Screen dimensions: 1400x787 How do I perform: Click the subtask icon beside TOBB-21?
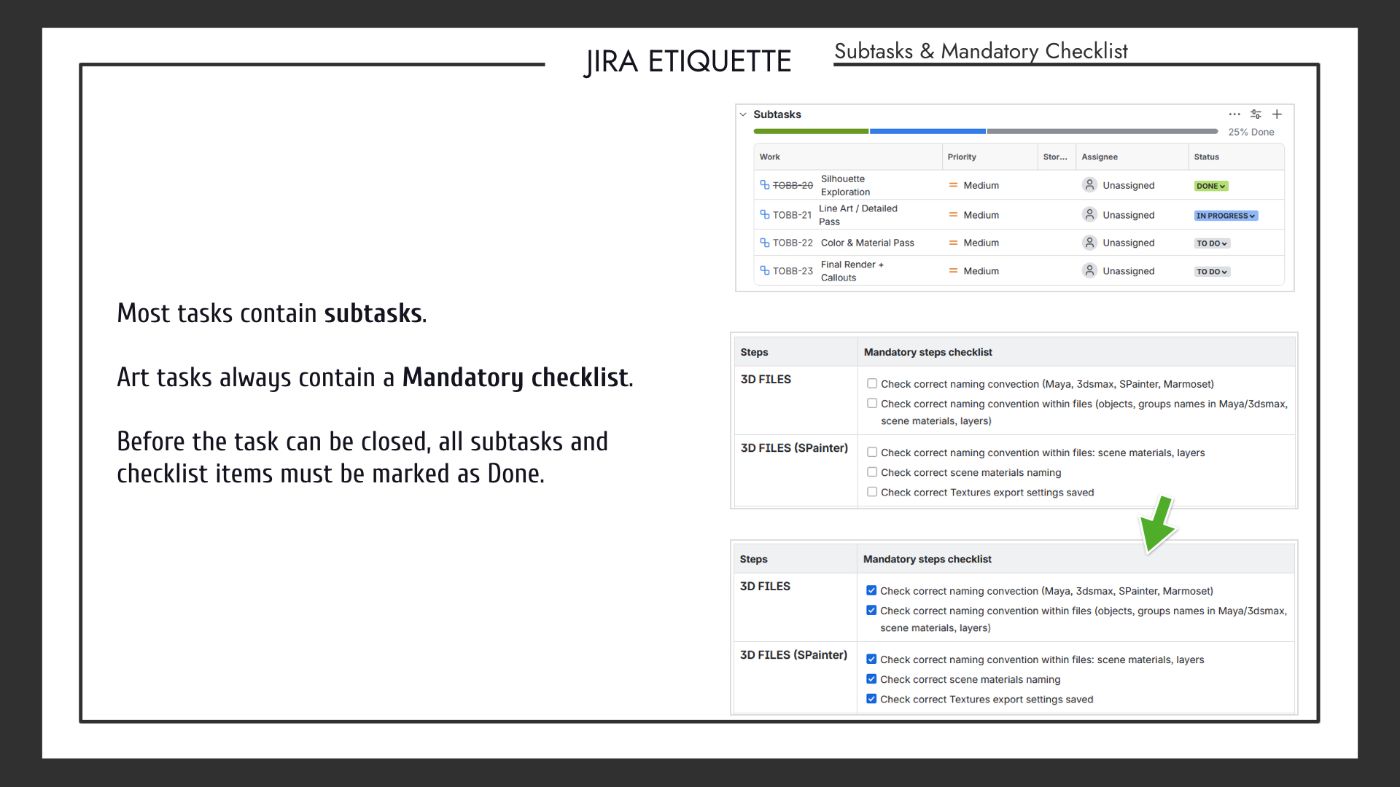[x=765, y=215]
